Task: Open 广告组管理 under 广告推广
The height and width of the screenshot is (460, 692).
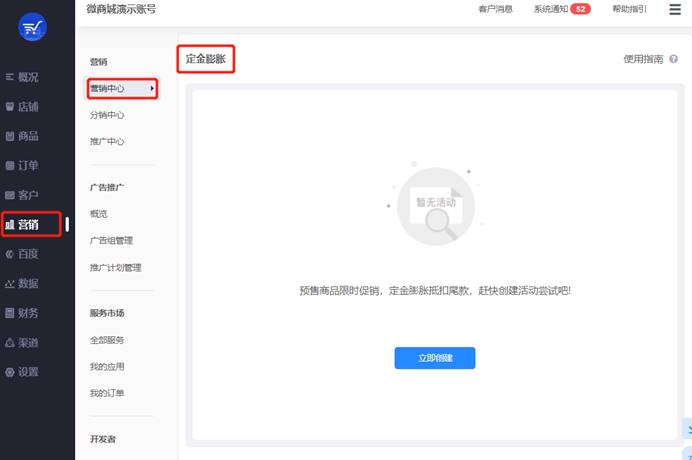Action: 111,240
